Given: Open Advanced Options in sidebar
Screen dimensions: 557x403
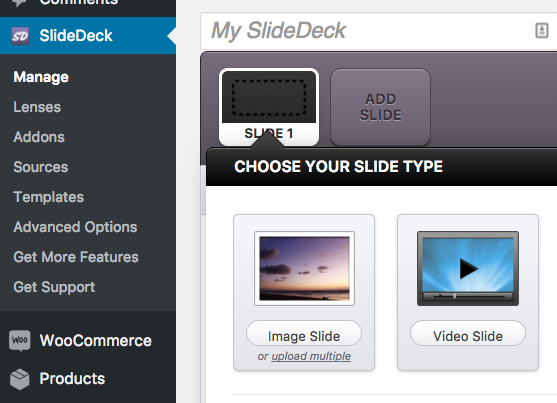Looking at the screenshot, I should coord(75,227).
